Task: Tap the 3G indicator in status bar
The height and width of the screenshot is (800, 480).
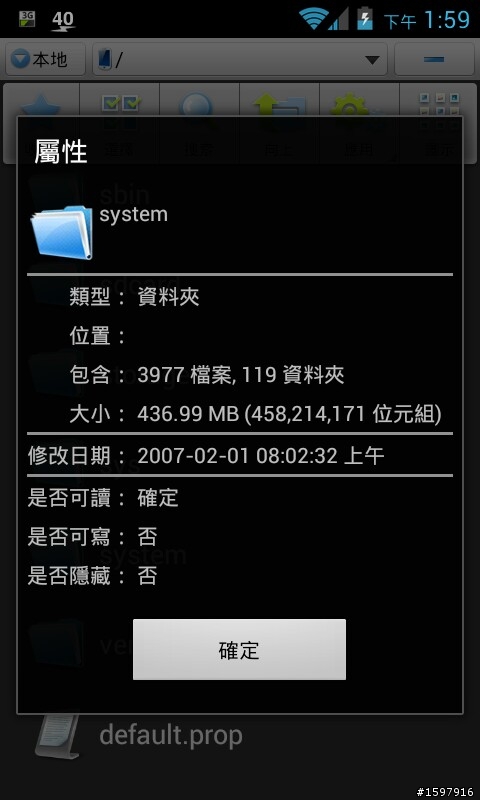Action: tap(27, 18)
